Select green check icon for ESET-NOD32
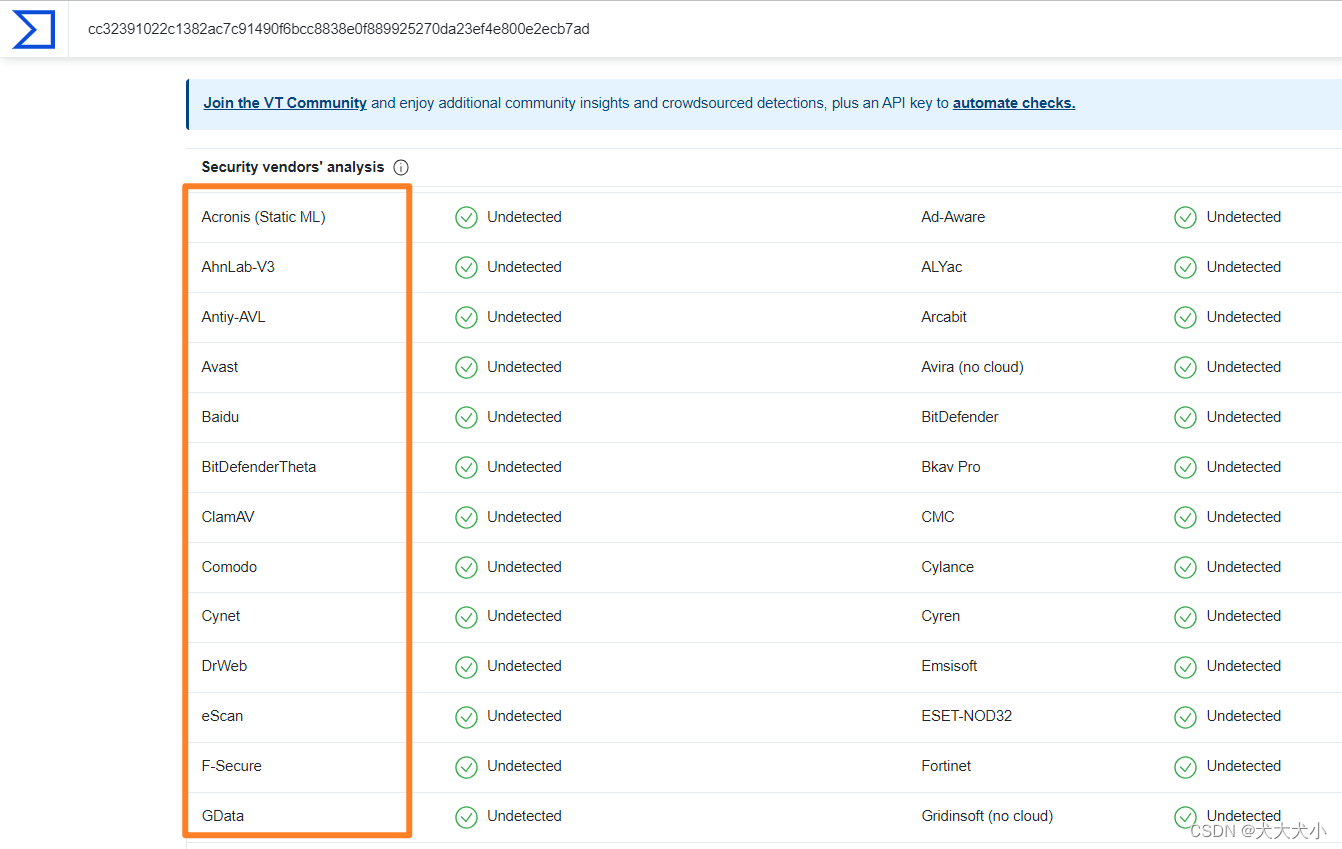Viewport: 1342px width, 849px height. click(1185, 716)
